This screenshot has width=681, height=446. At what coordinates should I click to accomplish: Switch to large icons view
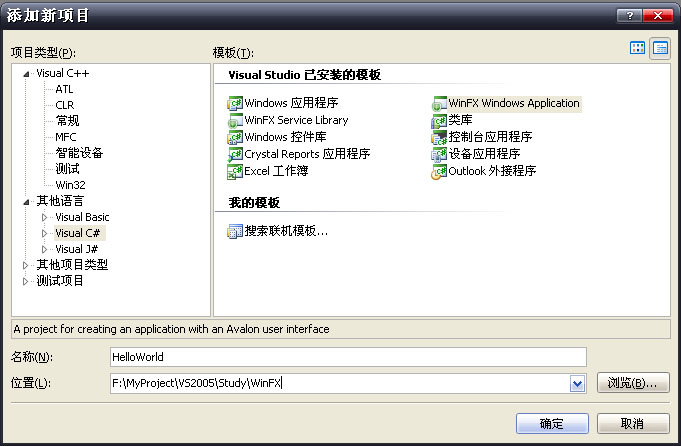[x=637, y=48]
